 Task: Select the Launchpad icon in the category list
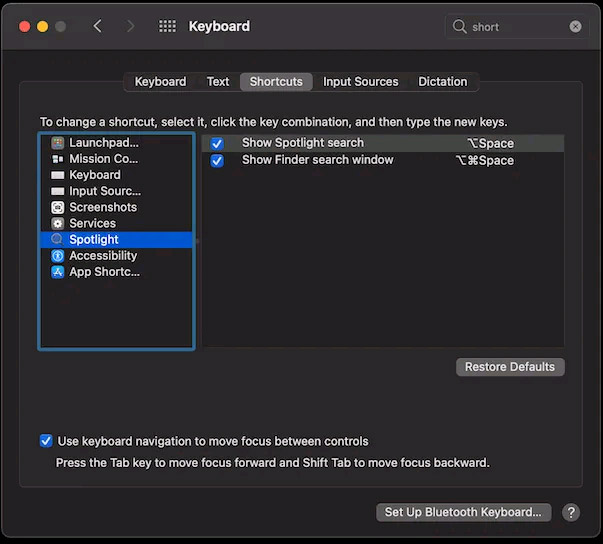[x=58, y=143]
